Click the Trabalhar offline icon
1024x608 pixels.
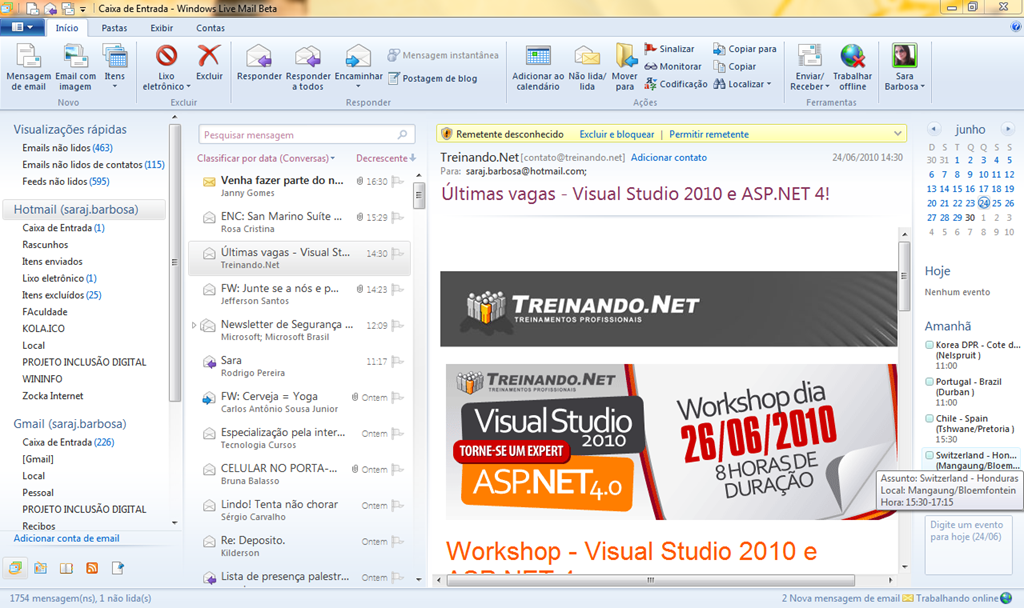(x=852, y=56)
